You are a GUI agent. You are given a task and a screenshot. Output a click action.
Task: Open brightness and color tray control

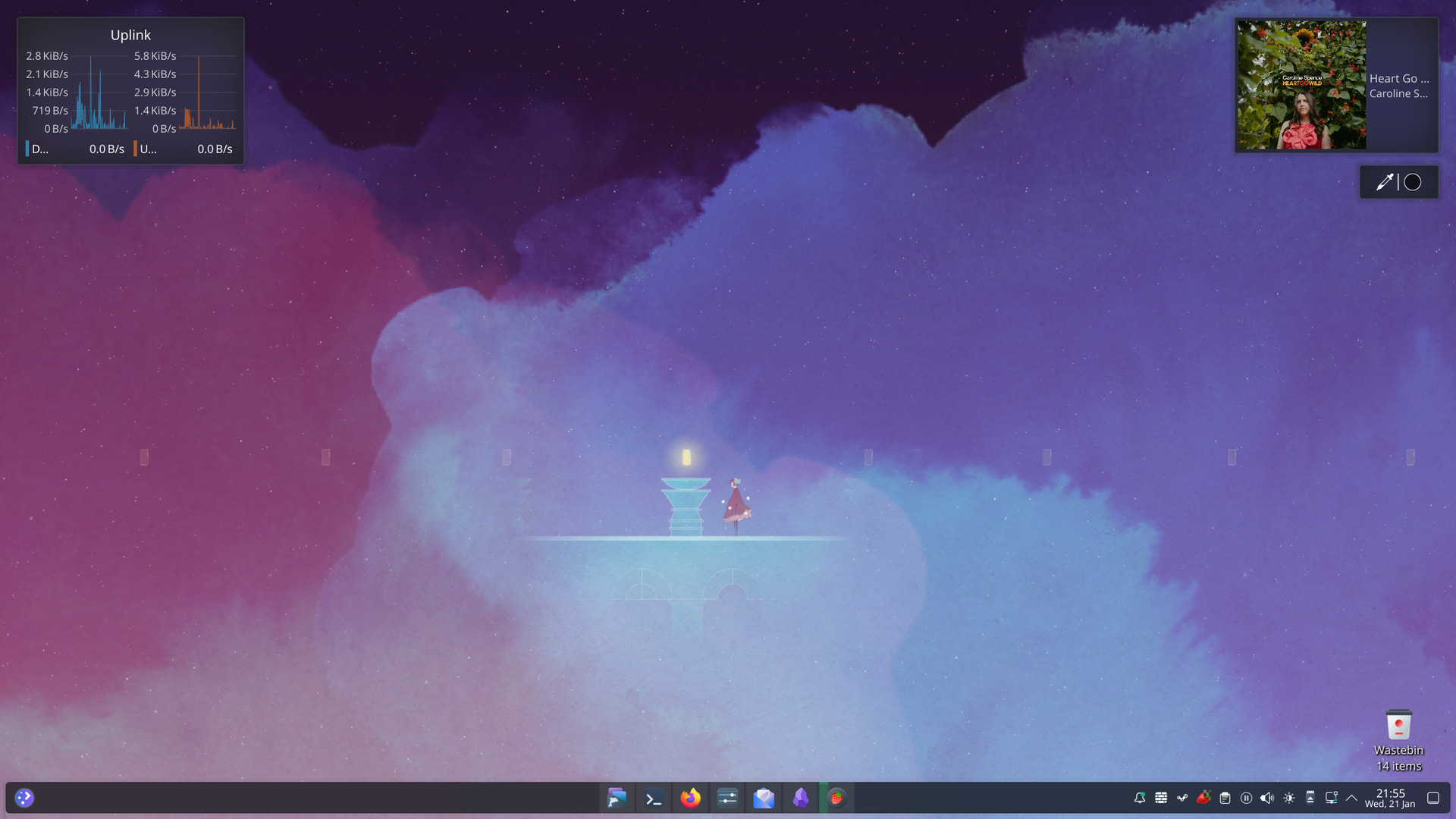pyautogui.click(x=1288, y=798)
